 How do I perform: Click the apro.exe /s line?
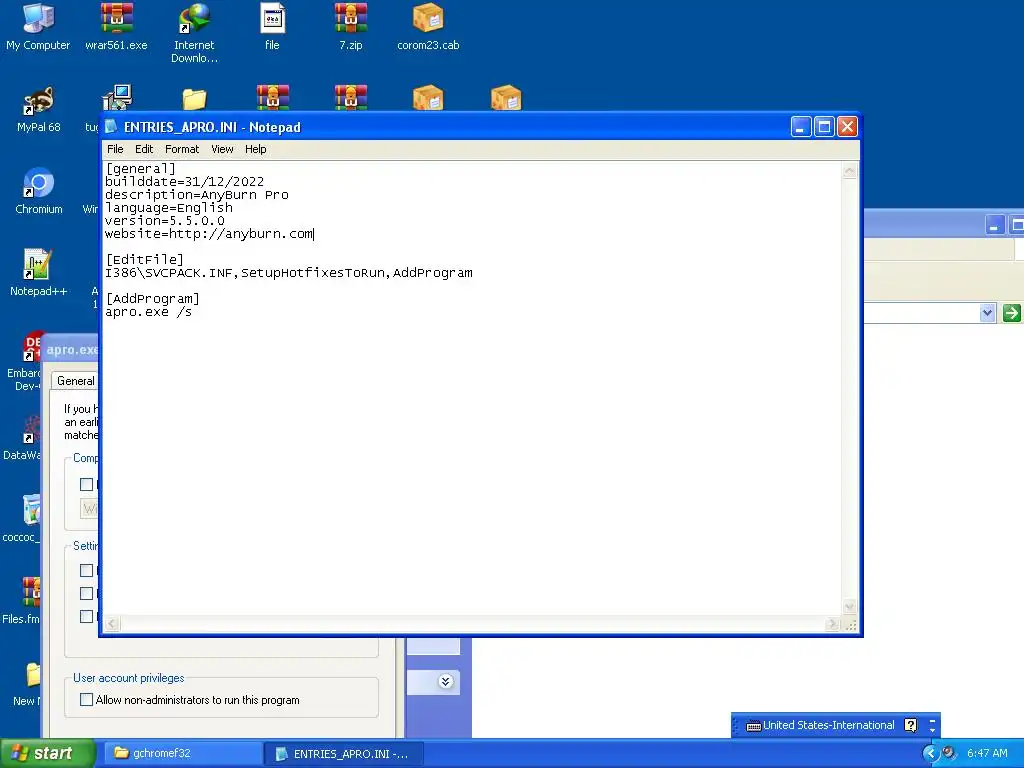[x=148, y=312]
